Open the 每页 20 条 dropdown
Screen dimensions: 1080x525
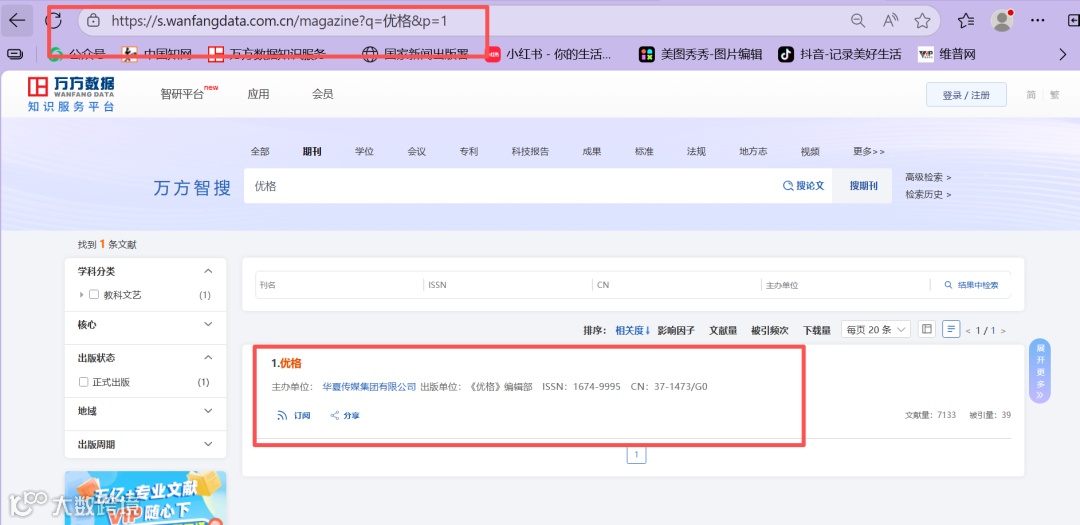[875, 329]
